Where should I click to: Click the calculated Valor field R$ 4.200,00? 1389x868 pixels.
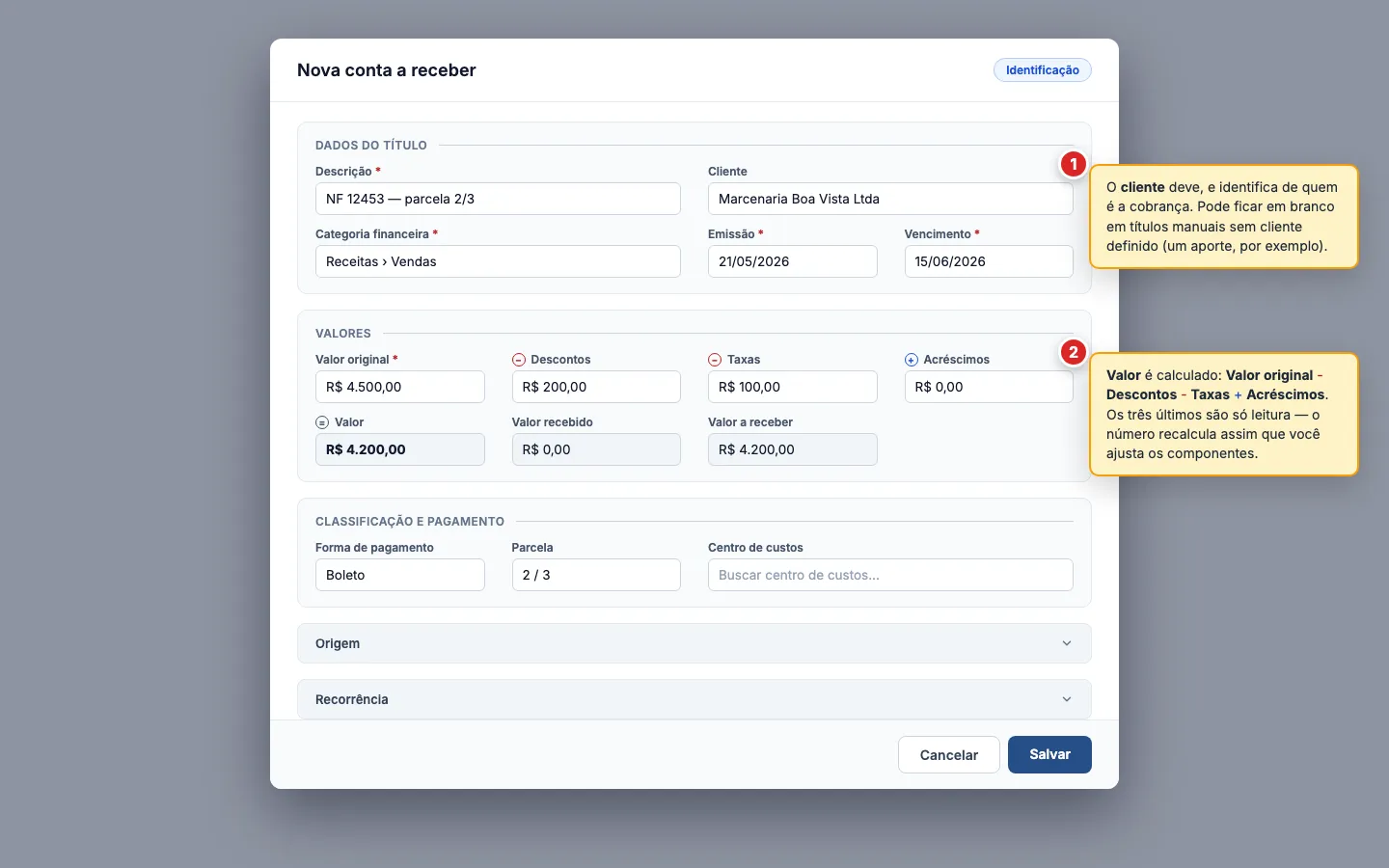coord(400,449)
